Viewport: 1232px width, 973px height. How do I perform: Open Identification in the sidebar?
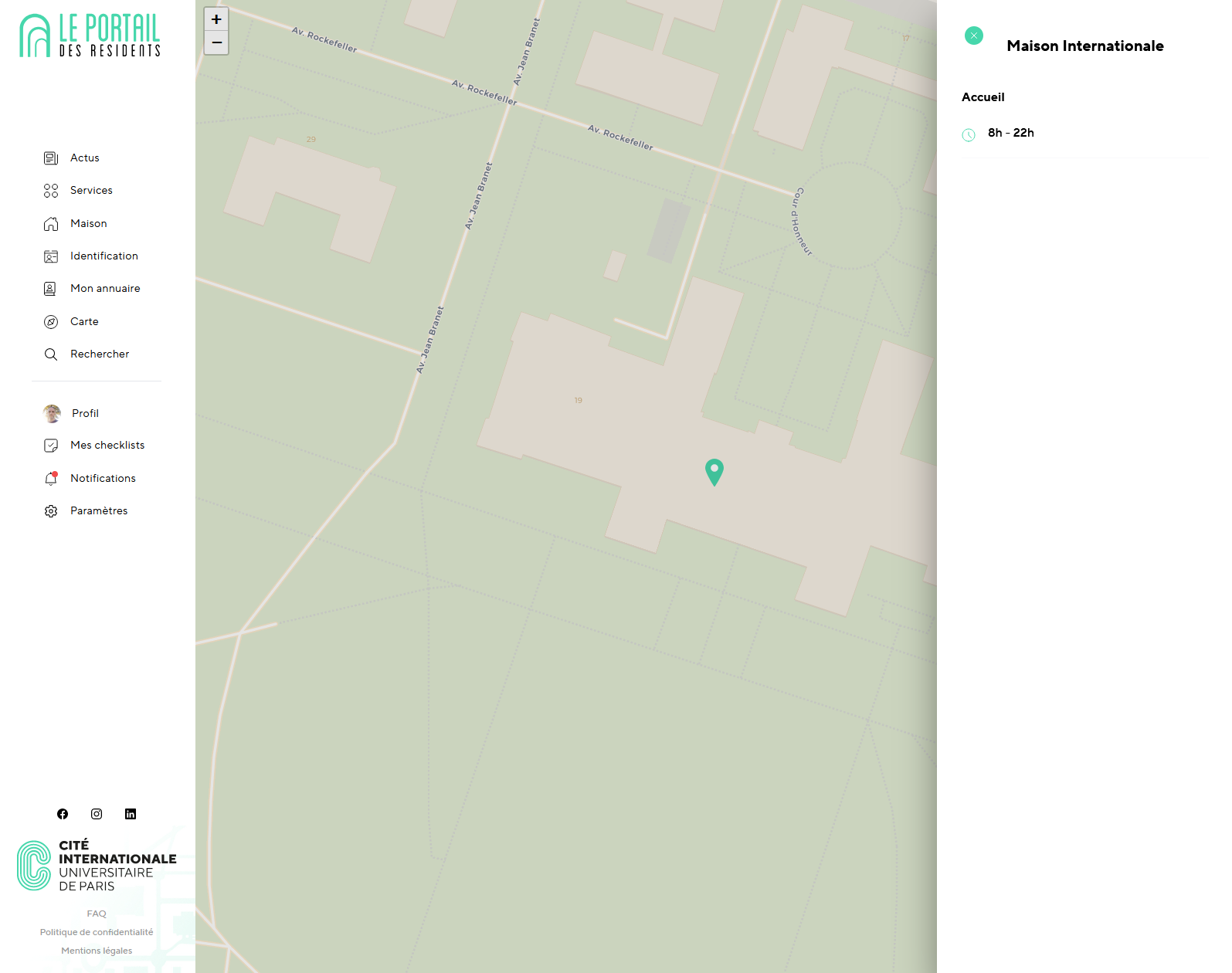(x=104, y=256)
